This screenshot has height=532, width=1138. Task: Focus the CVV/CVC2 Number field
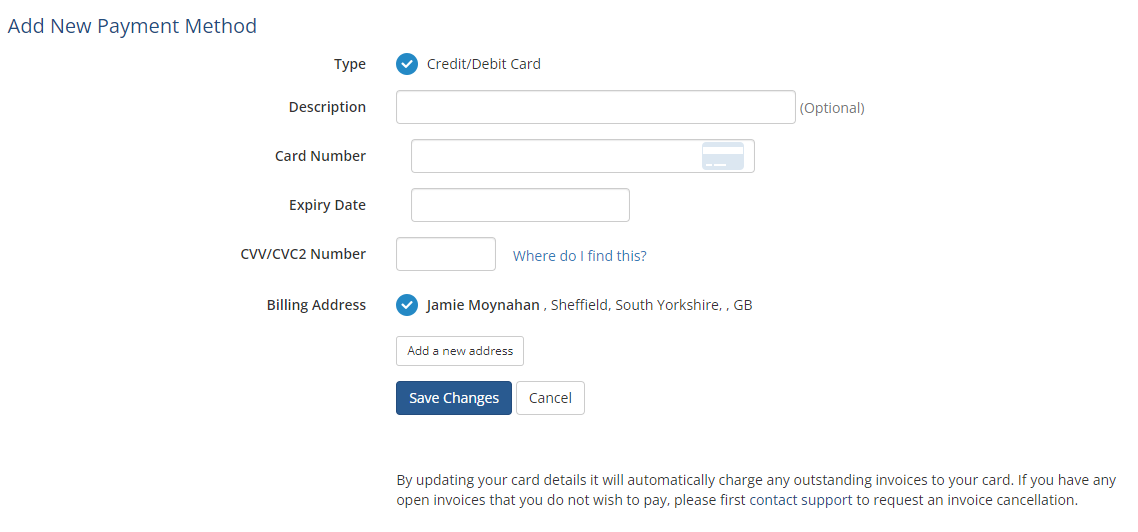pos(446,254)
